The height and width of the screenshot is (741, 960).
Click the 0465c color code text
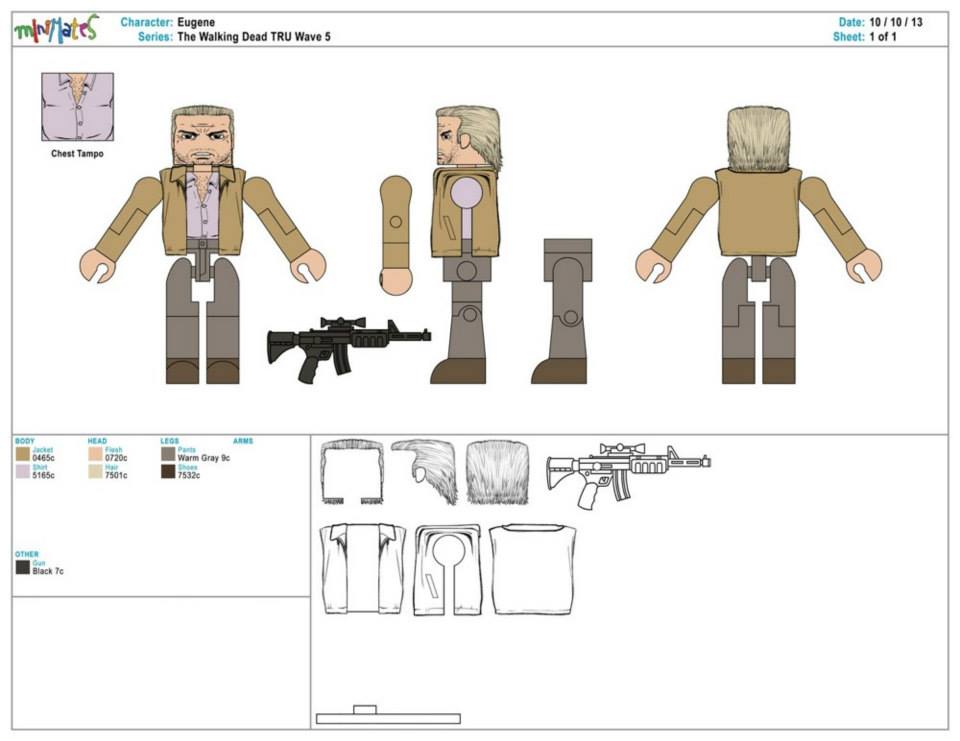[43, 458]
